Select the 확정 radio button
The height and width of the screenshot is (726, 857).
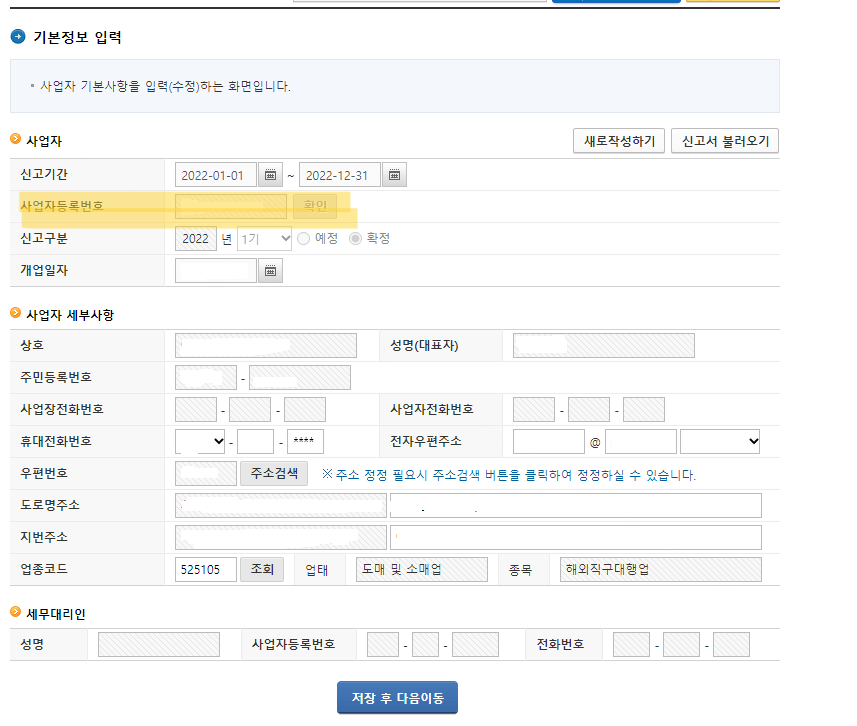[358, 238]
